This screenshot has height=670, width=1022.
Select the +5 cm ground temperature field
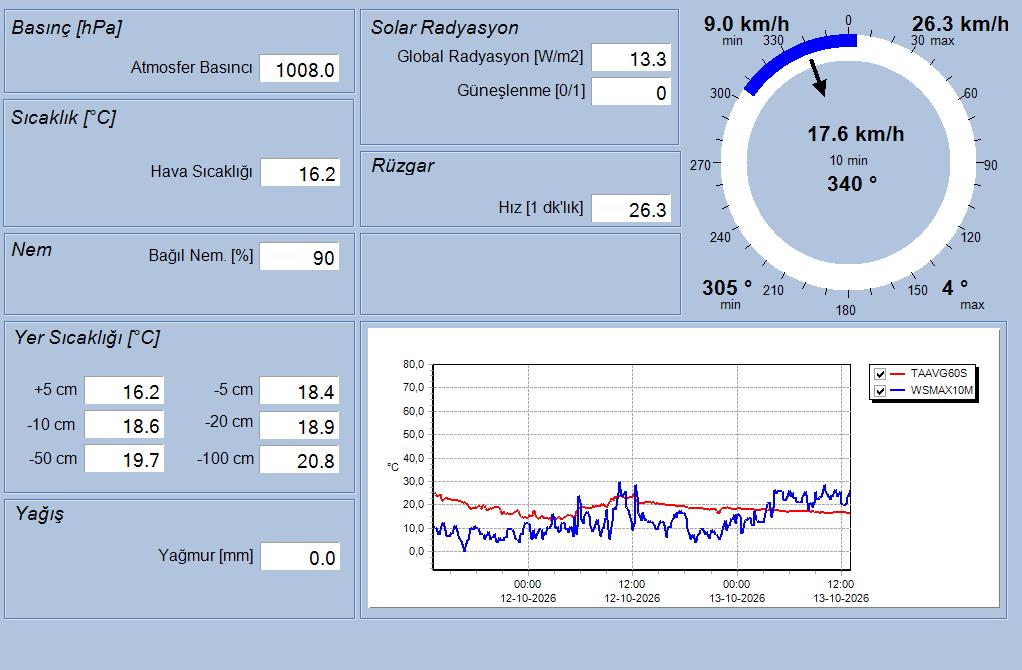124,391
